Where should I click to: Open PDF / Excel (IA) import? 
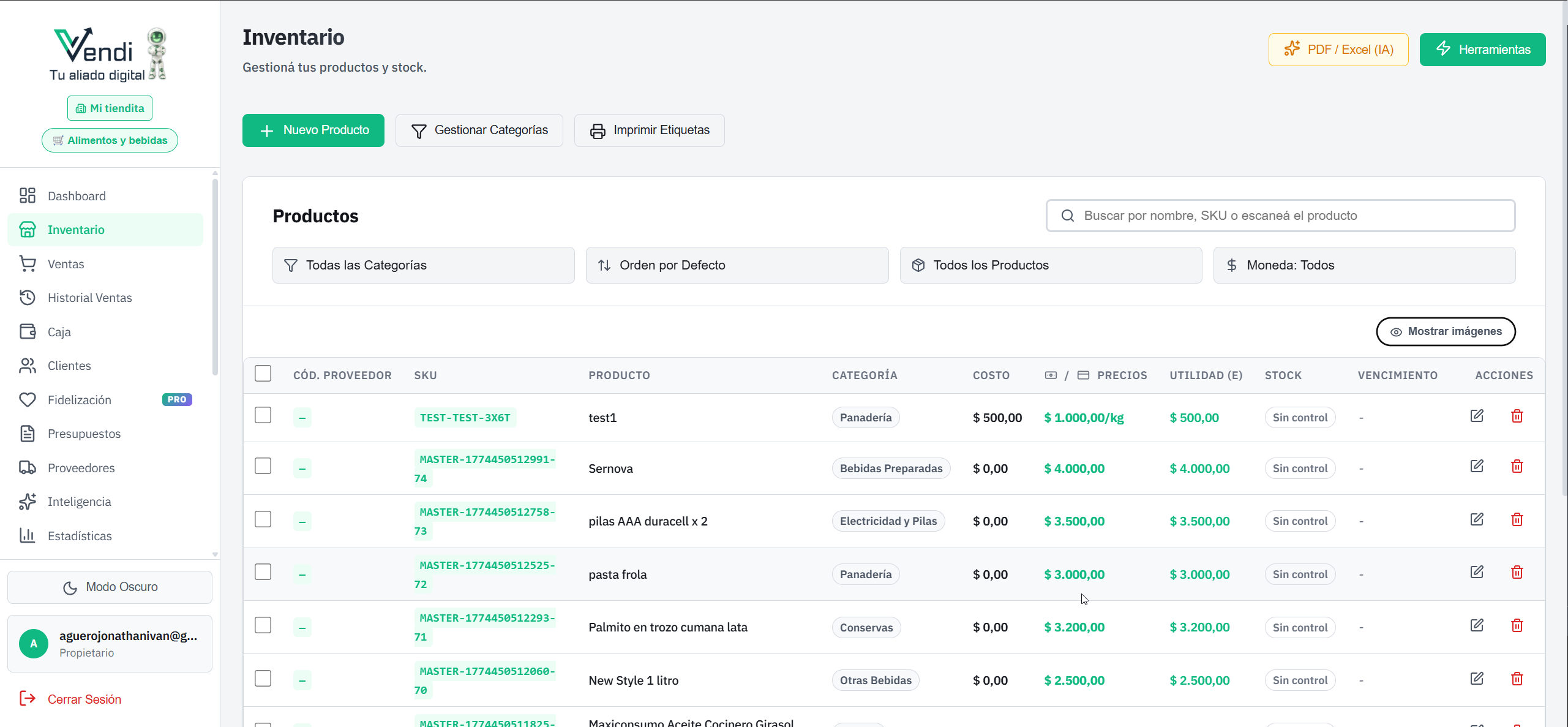pos(1338,50)
